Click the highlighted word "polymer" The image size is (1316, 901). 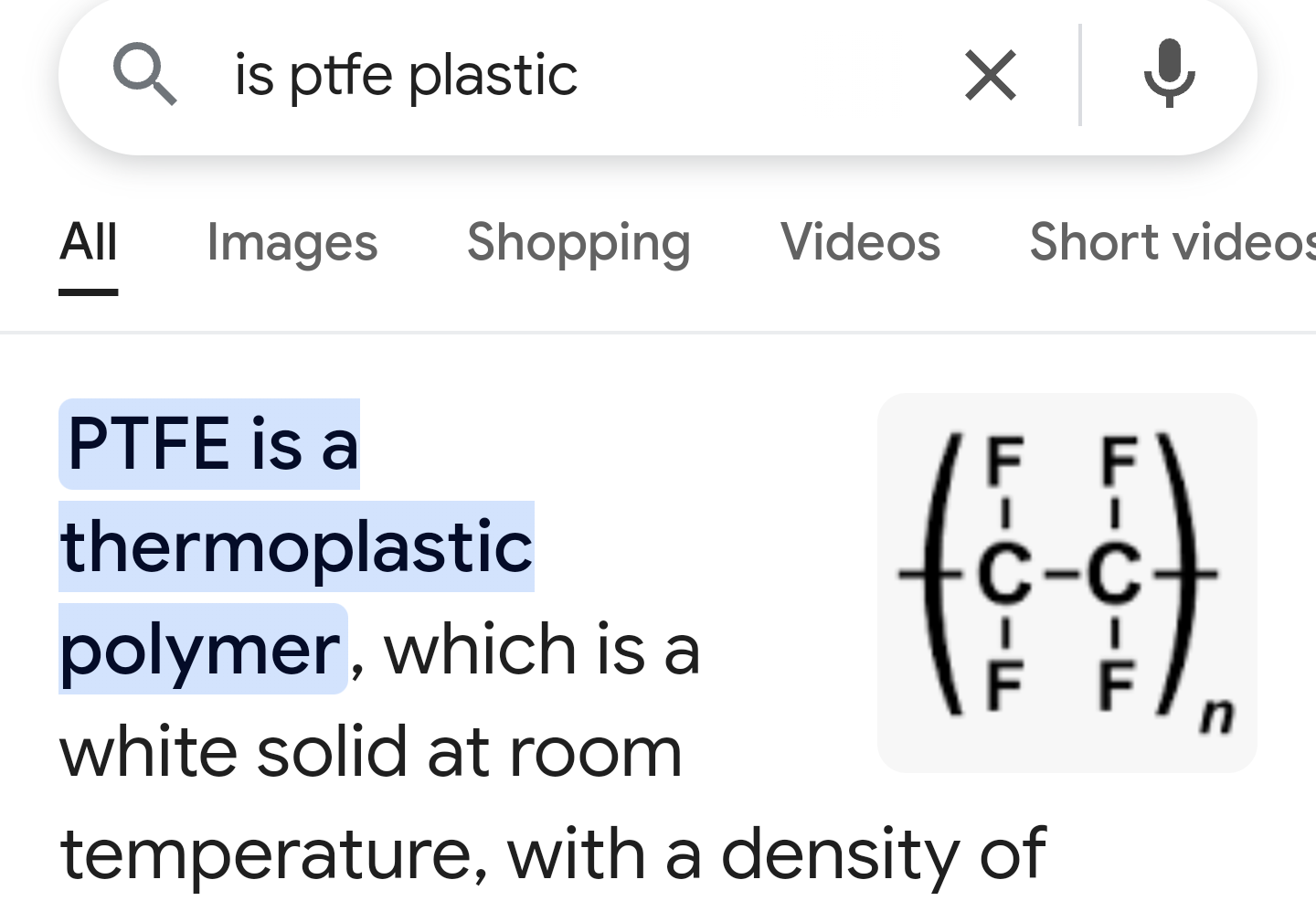coord(201,649)
